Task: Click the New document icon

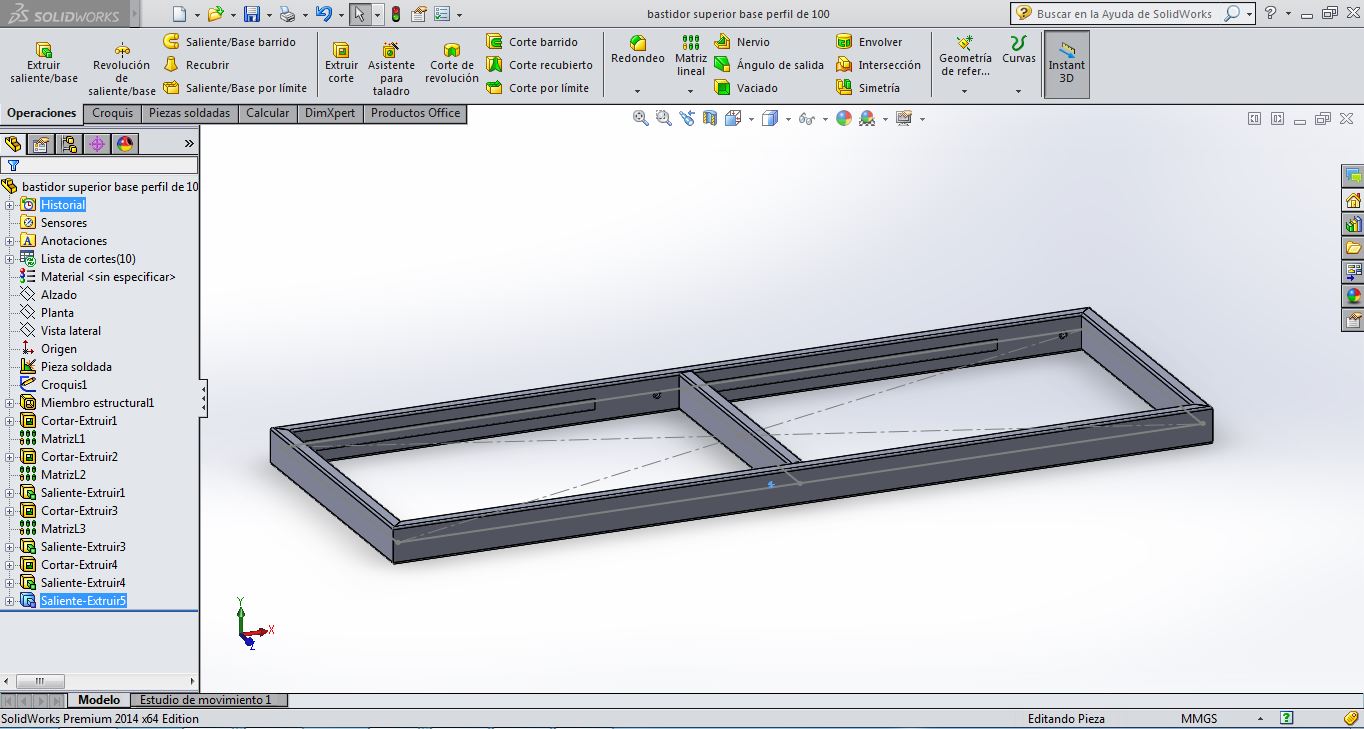Action: pos(179,14)
